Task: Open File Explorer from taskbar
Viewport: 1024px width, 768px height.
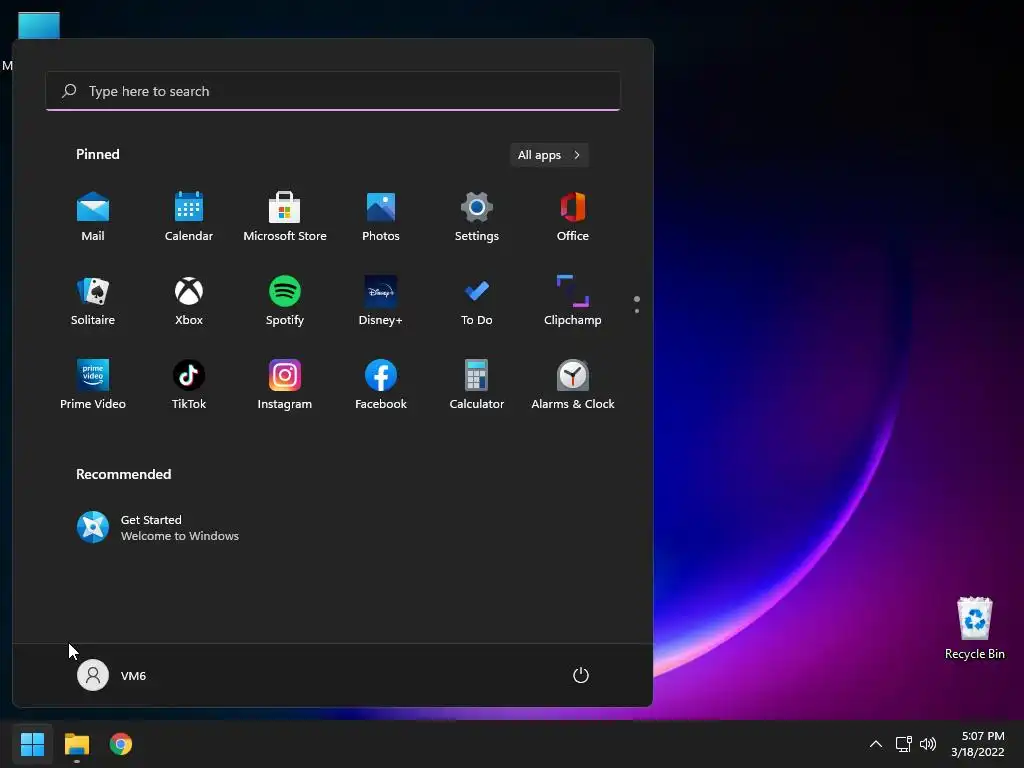Action: click(x=76, y=744)
